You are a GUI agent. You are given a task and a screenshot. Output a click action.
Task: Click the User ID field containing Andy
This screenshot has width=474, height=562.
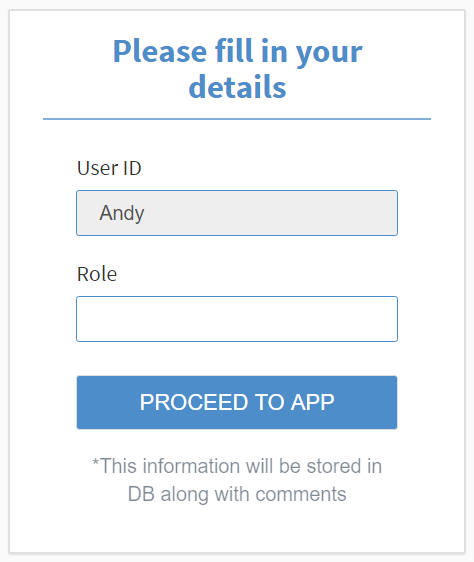coord(237,213)
